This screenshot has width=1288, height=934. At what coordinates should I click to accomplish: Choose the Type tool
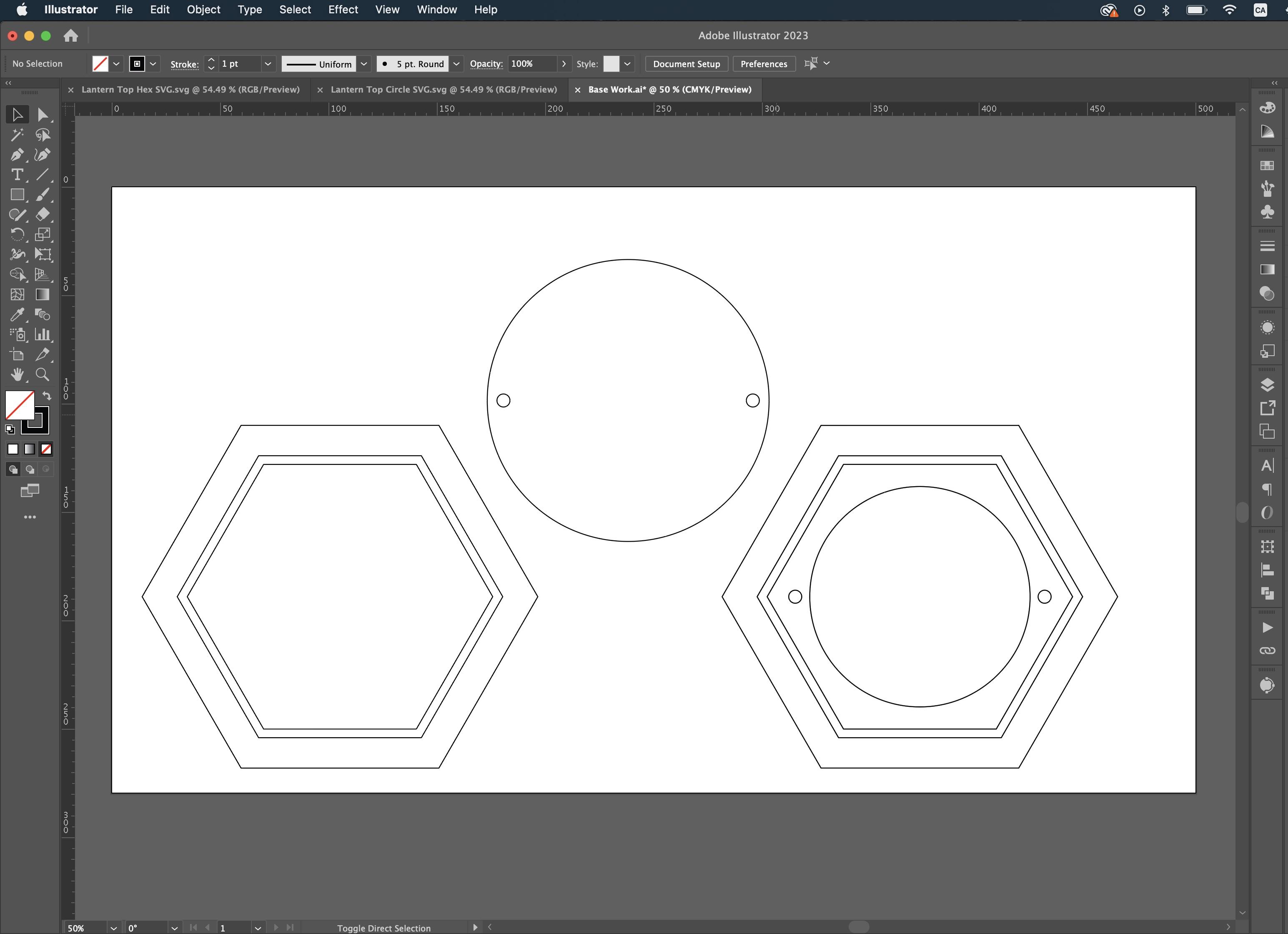(x=17, y=174)
